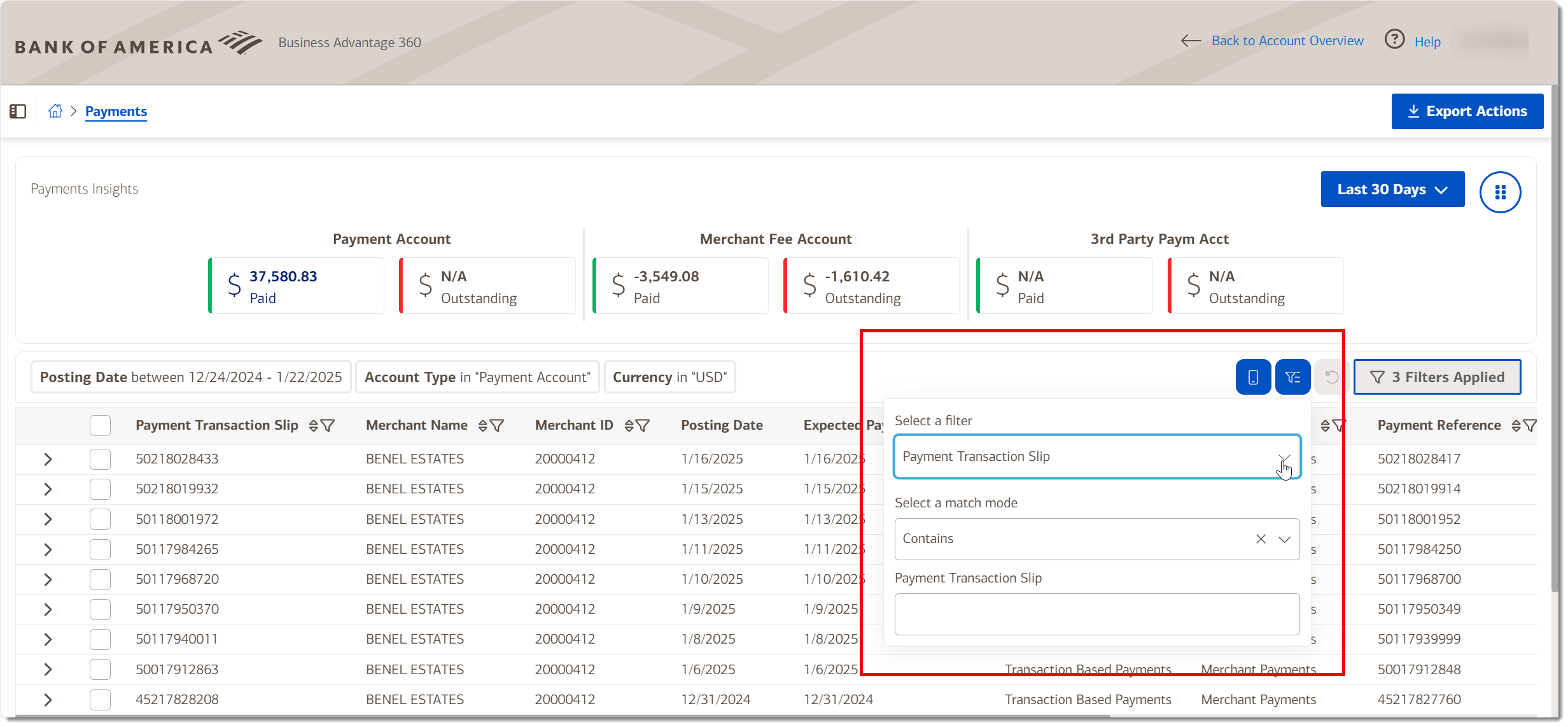This screenshot has height=727, width=1568.
Task: Toggle the sidebar panel icon
Action: pos(18,111)
